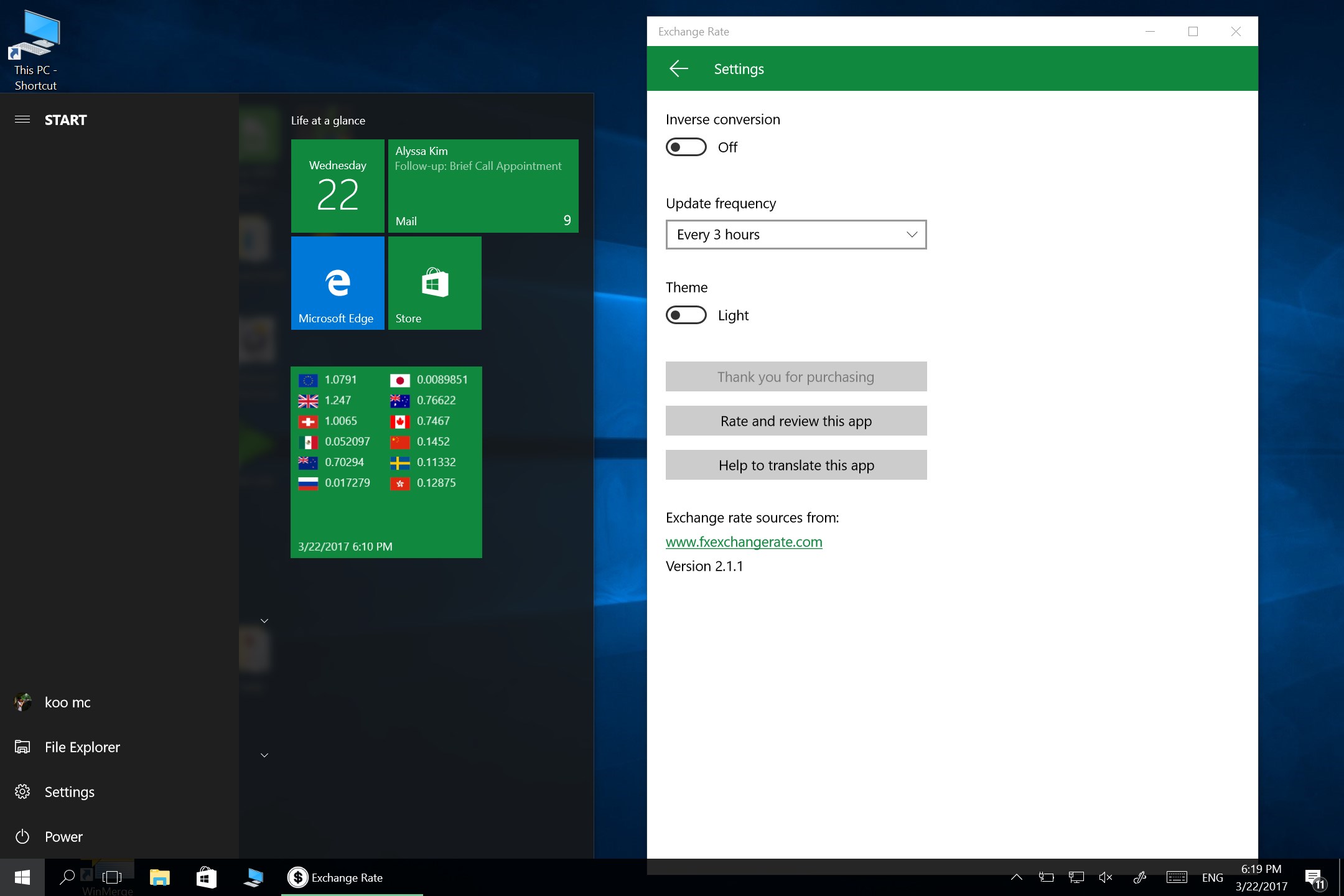Image resolution: width=1344 pixels, height=896 pixels.
Task: Switch the Theme toggle from Light
Action: pyautogui.click(x=686, y=315)
